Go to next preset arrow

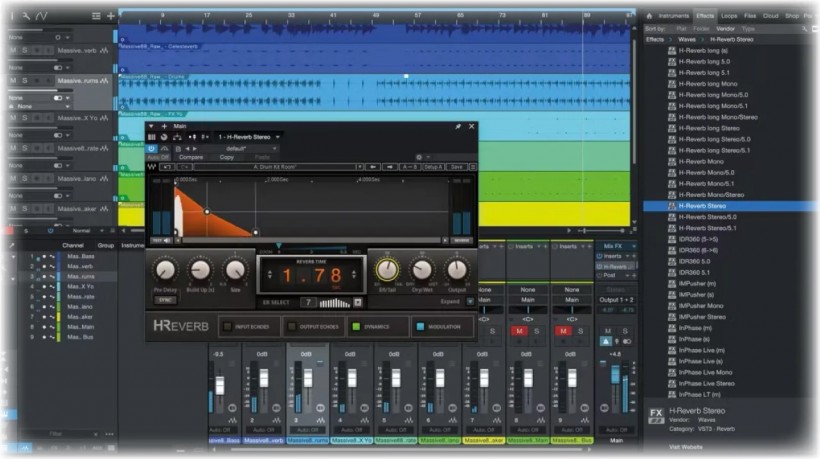(x=195, y=149)
